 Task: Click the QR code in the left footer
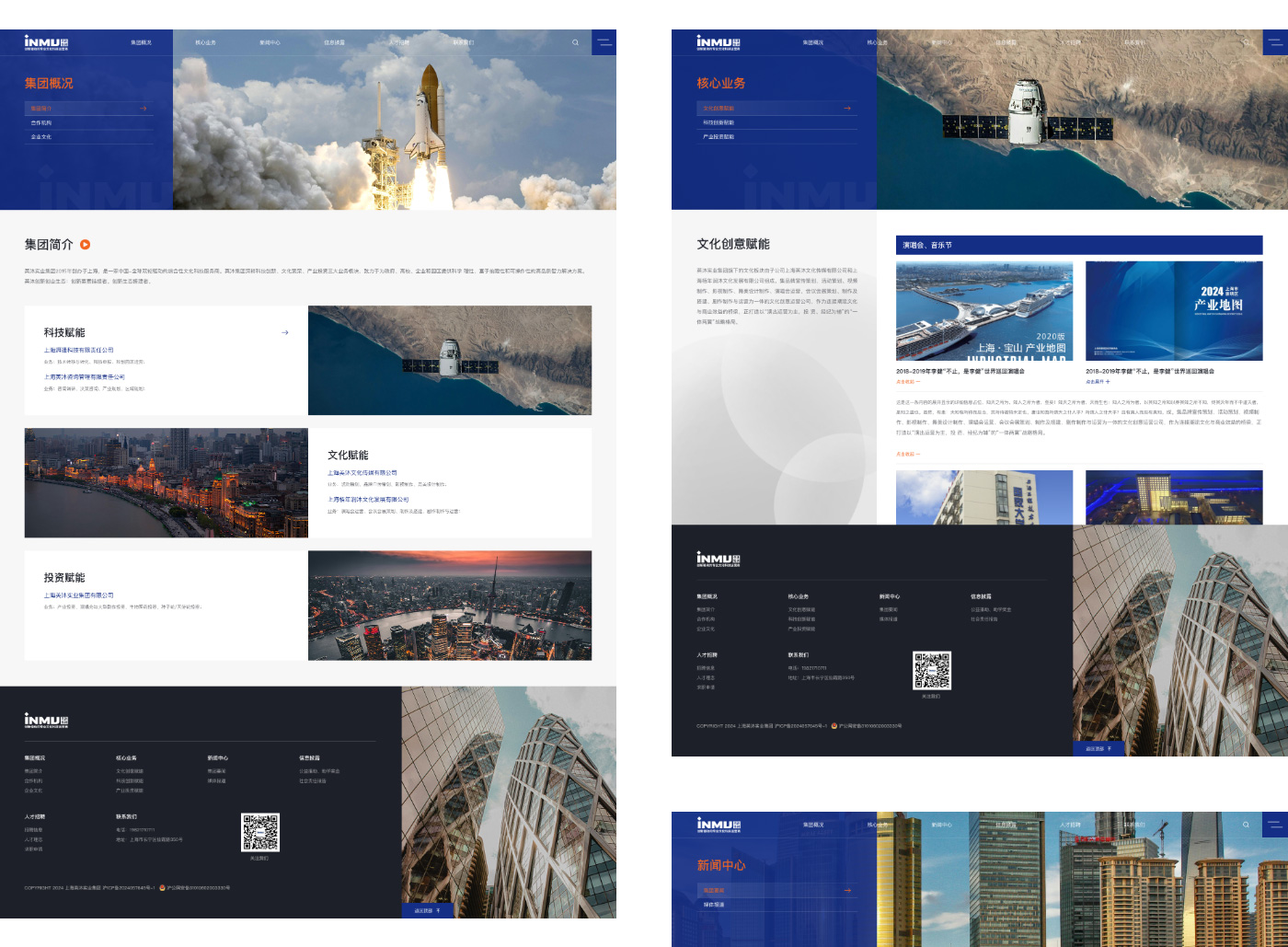pyautogui.click(x=260, y=832)
